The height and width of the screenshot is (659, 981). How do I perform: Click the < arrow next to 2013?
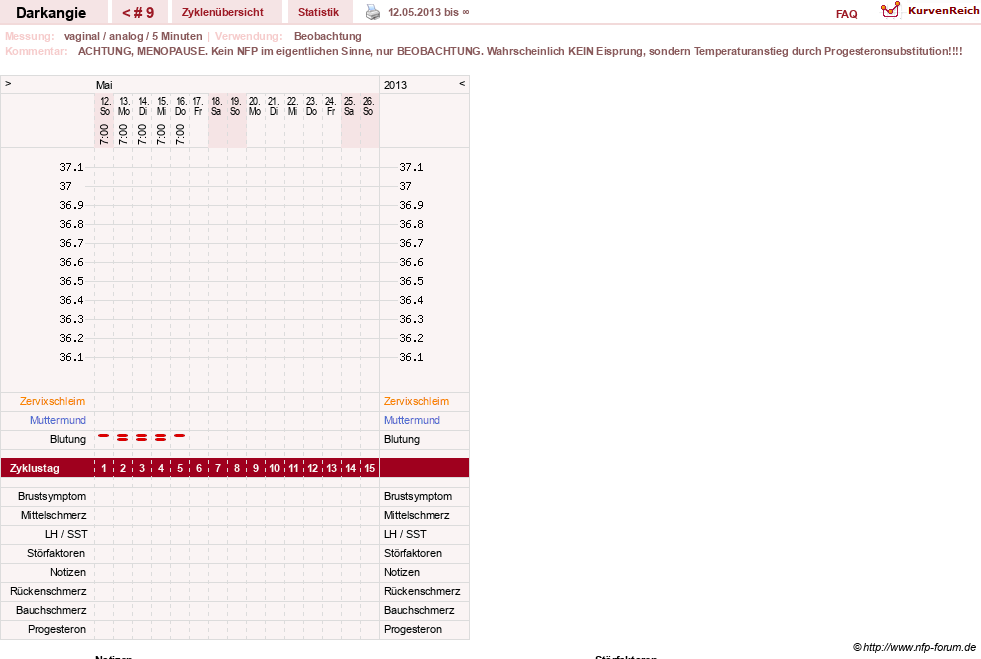click(x=462, y=83)
